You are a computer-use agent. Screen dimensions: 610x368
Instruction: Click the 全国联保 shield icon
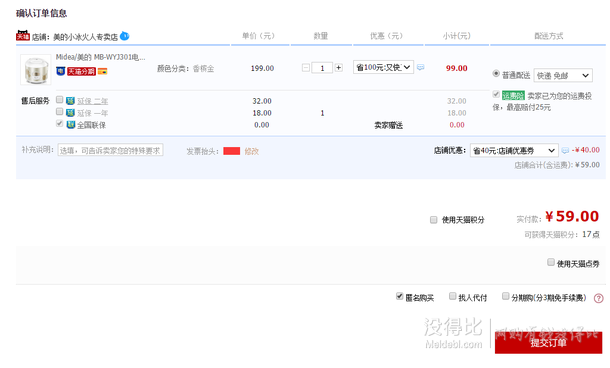tap(70, 125)
